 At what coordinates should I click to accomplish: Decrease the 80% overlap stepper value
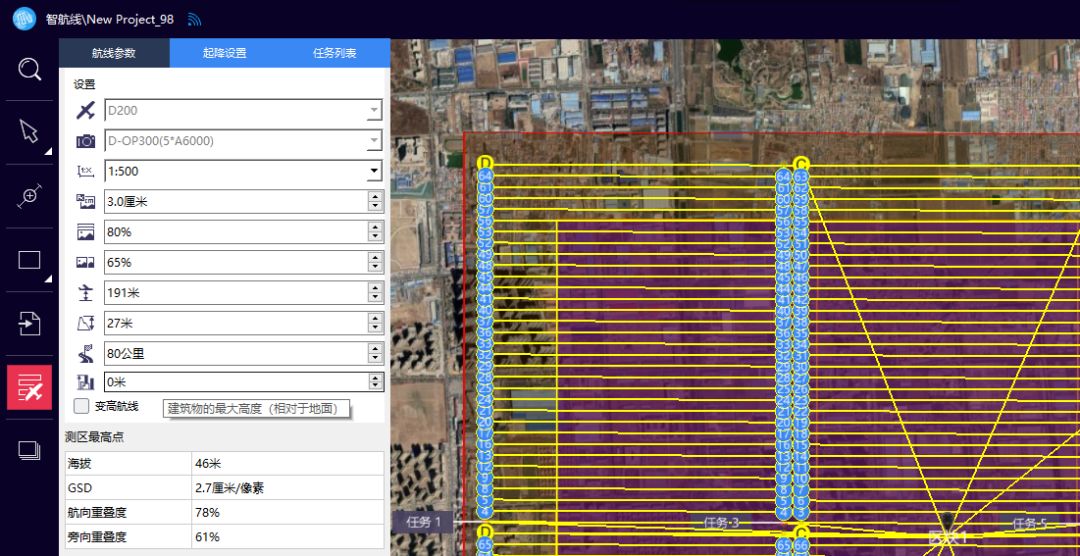tap(375, 236)
